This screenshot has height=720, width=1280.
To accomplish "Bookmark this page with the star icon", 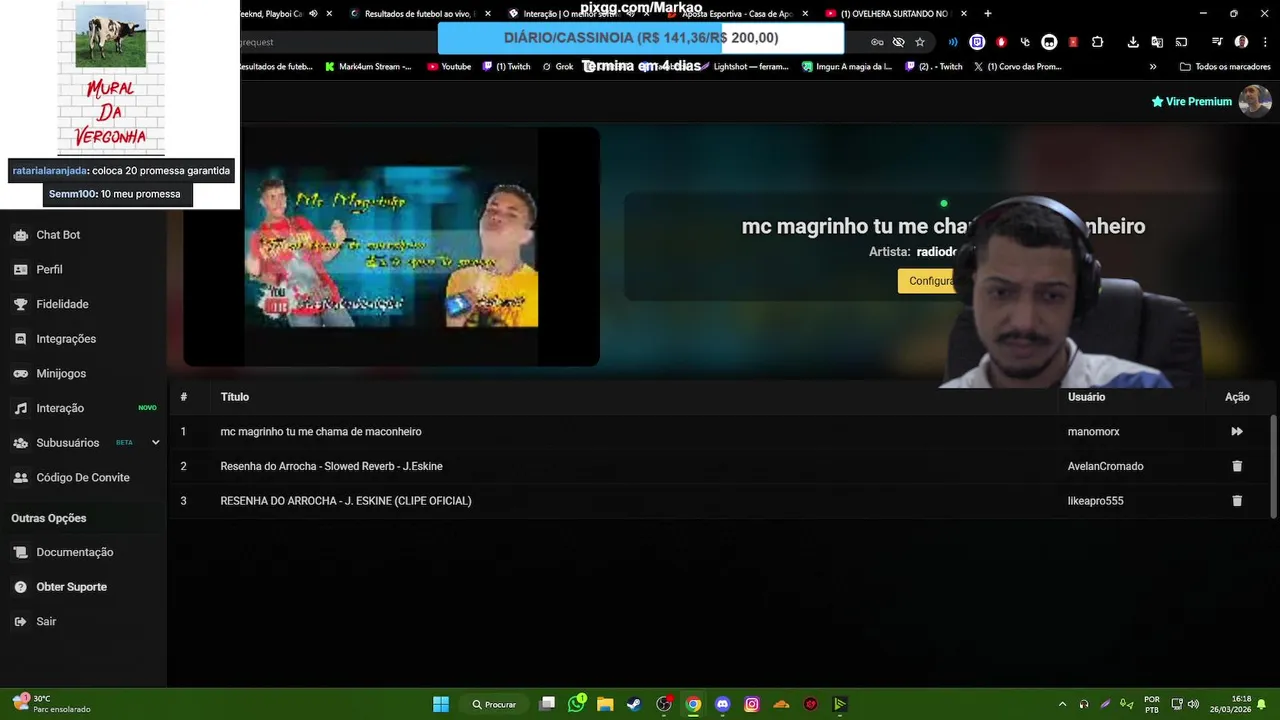I will tap(920, 42).
